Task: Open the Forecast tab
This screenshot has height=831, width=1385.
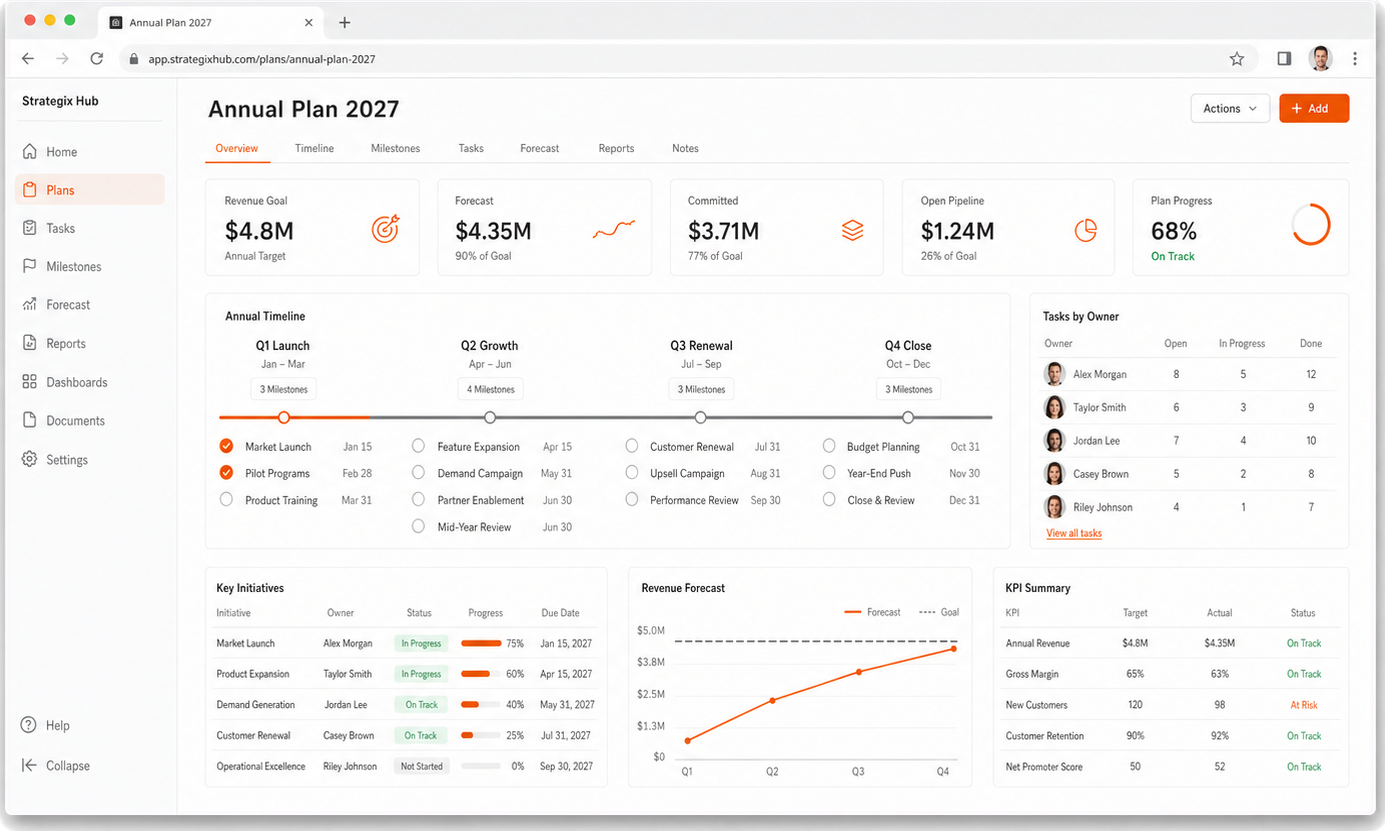Action: (x=540, y=148)
